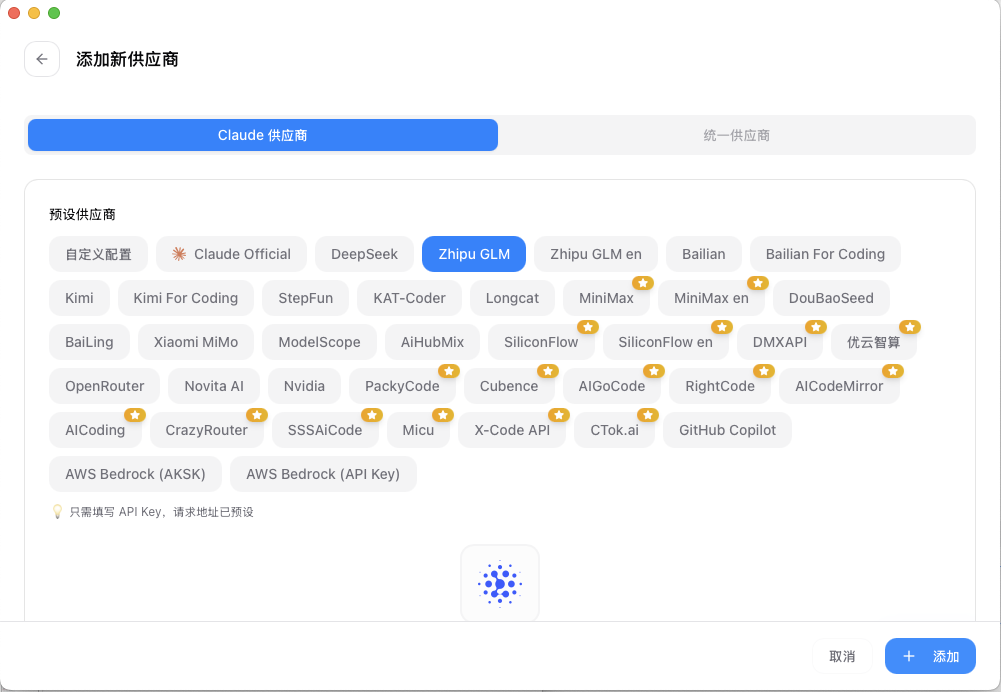Choose CrazyRouter preset
1001x692 pixels.
(x=206, y=430)
